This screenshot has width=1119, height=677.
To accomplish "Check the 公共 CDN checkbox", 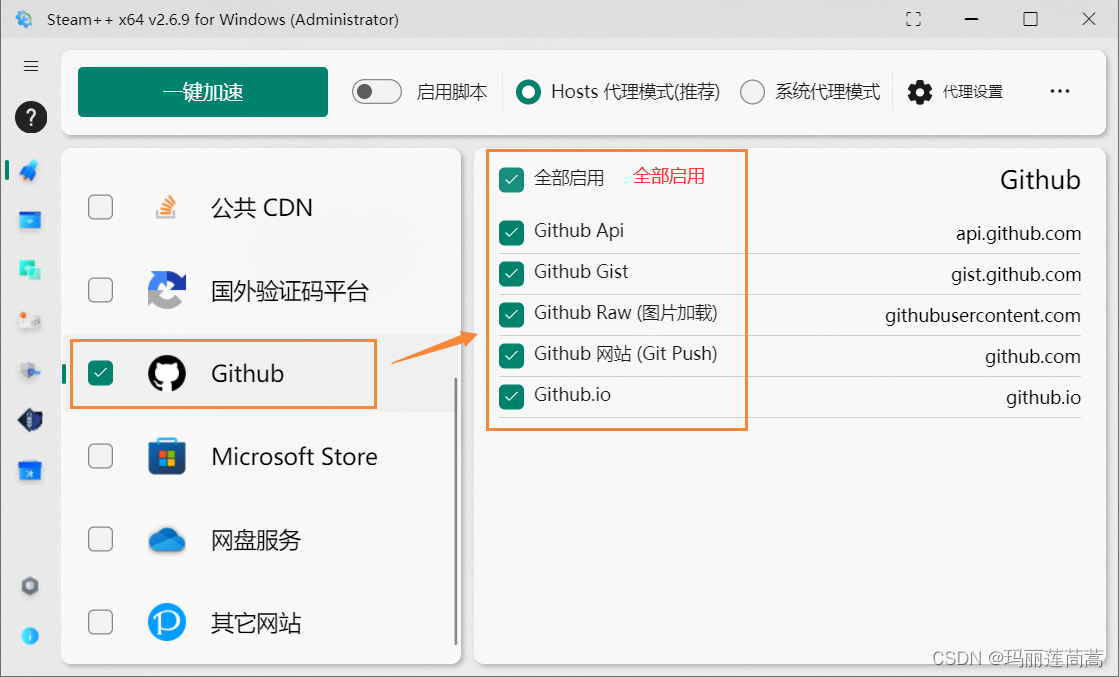I will point(101,207).
